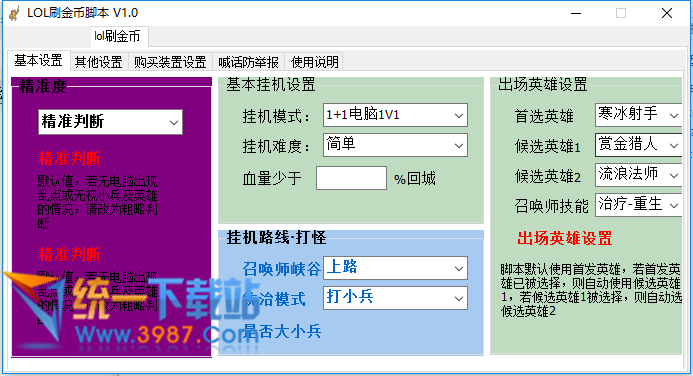Click the 挂机难度： label
Screen dimensions: 693x376
point(276,146)
